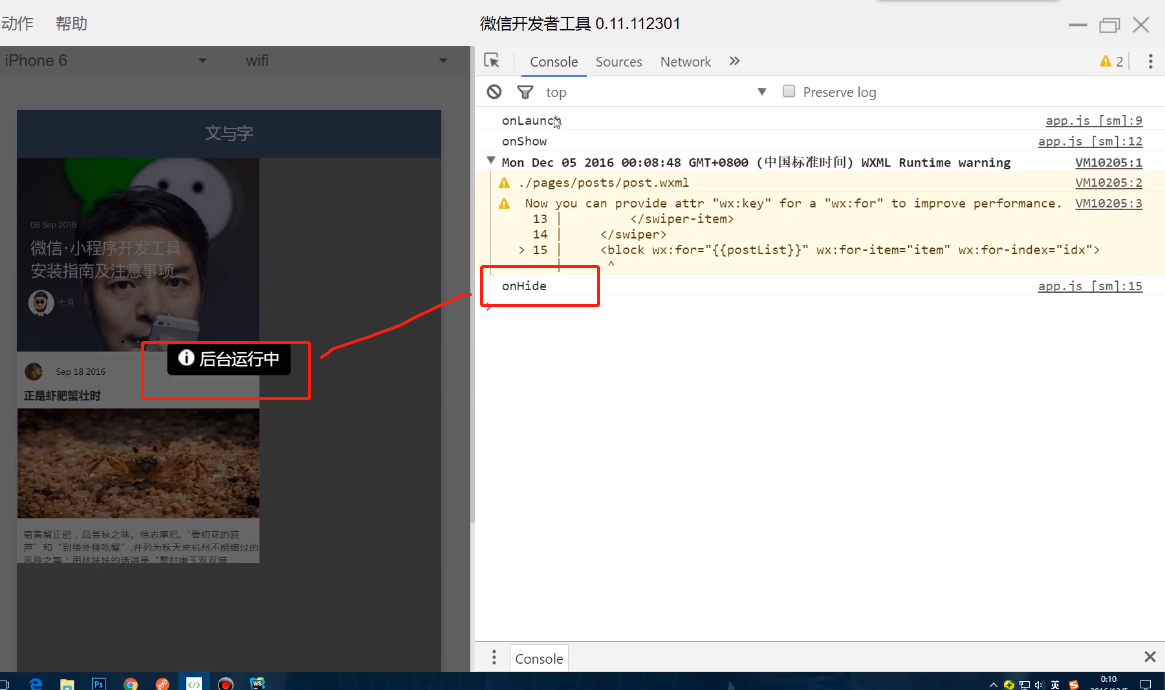1165x690 pixels.
Task: Open the app.js [sm]:12 source link
Action: 1090,141
